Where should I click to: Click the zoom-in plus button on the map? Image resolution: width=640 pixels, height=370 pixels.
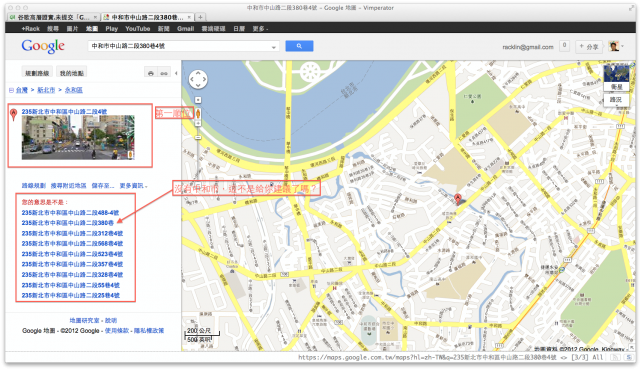198,123
